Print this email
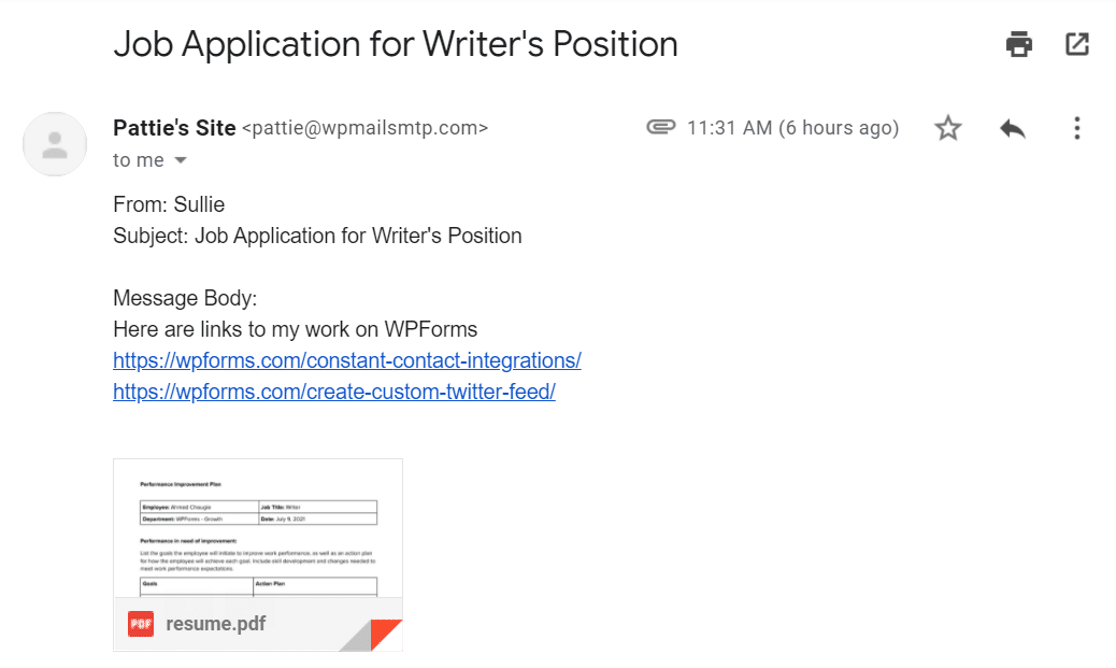The width and height of the screenshot is (1116, 668). 1019,44
